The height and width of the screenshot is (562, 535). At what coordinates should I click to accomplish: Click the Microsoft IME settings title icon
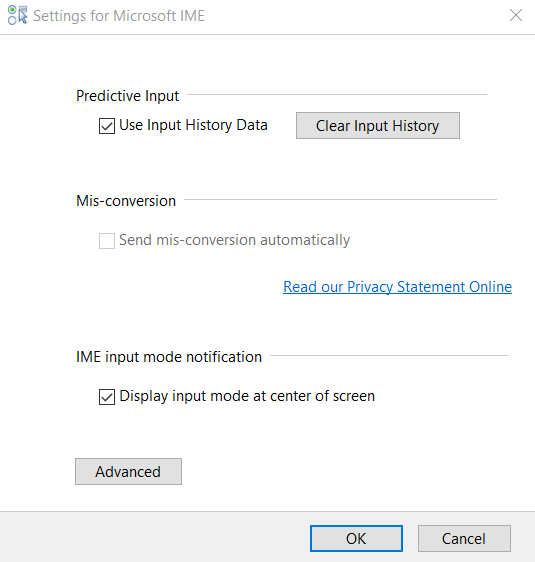pyautogui.click(x=18, y=15)
